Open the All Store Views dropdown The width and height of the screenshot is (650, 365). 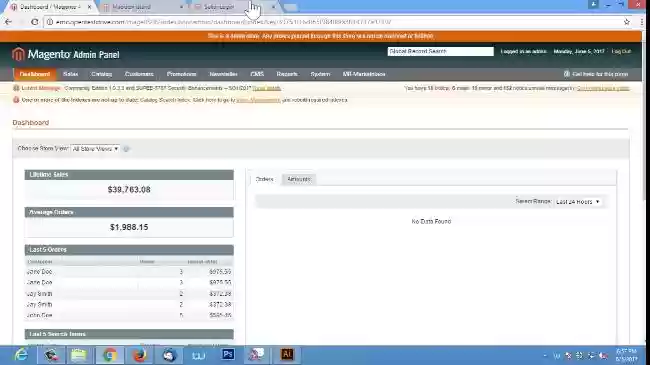point(95,148)
